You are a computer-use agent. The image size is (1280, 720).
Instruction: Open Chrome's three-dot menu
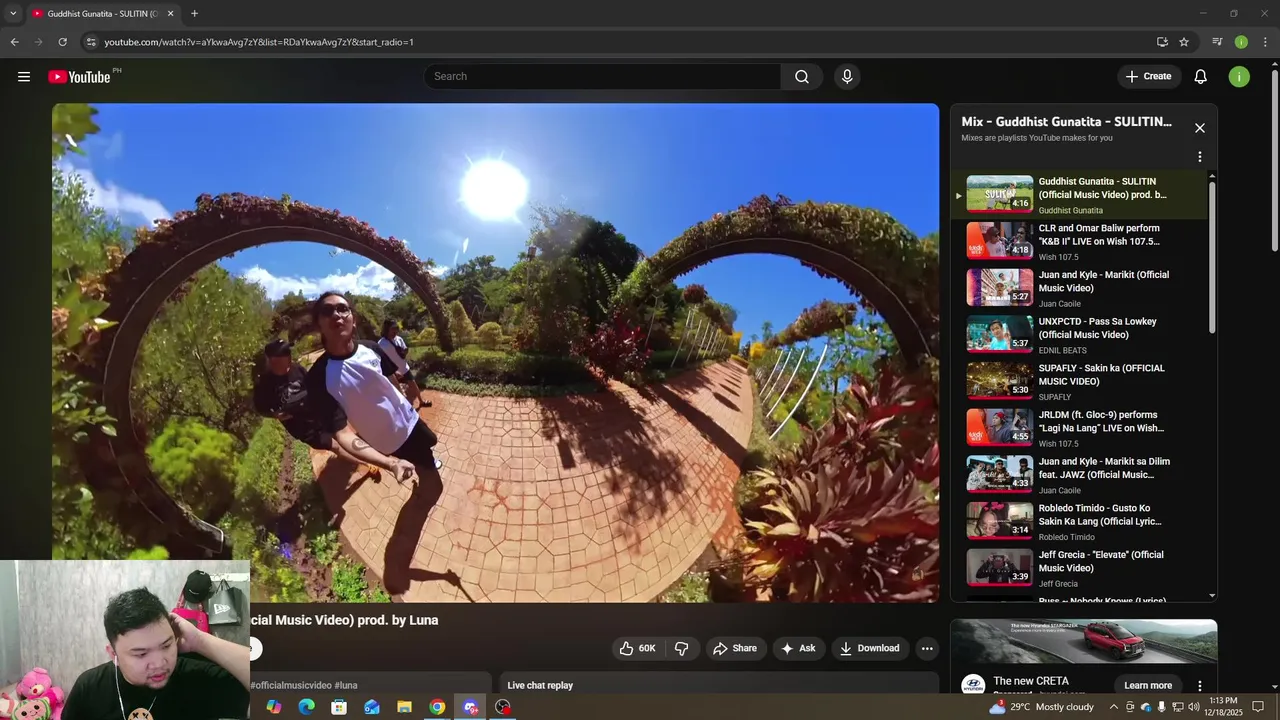1265,42
